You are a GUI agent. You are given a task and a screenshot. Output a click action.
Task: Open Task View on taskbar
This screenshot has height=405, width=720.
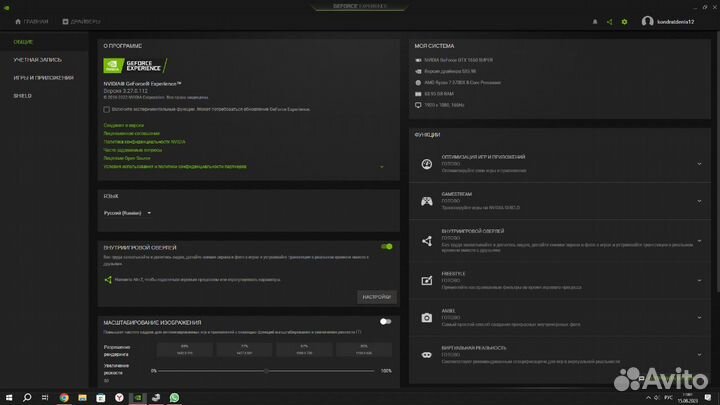[45, 397]
